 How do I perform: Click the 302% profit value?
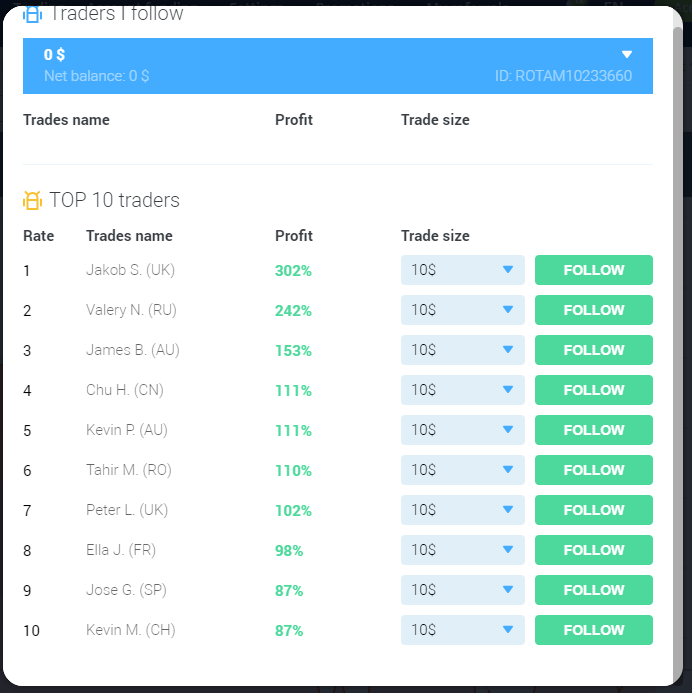(293, 271)
